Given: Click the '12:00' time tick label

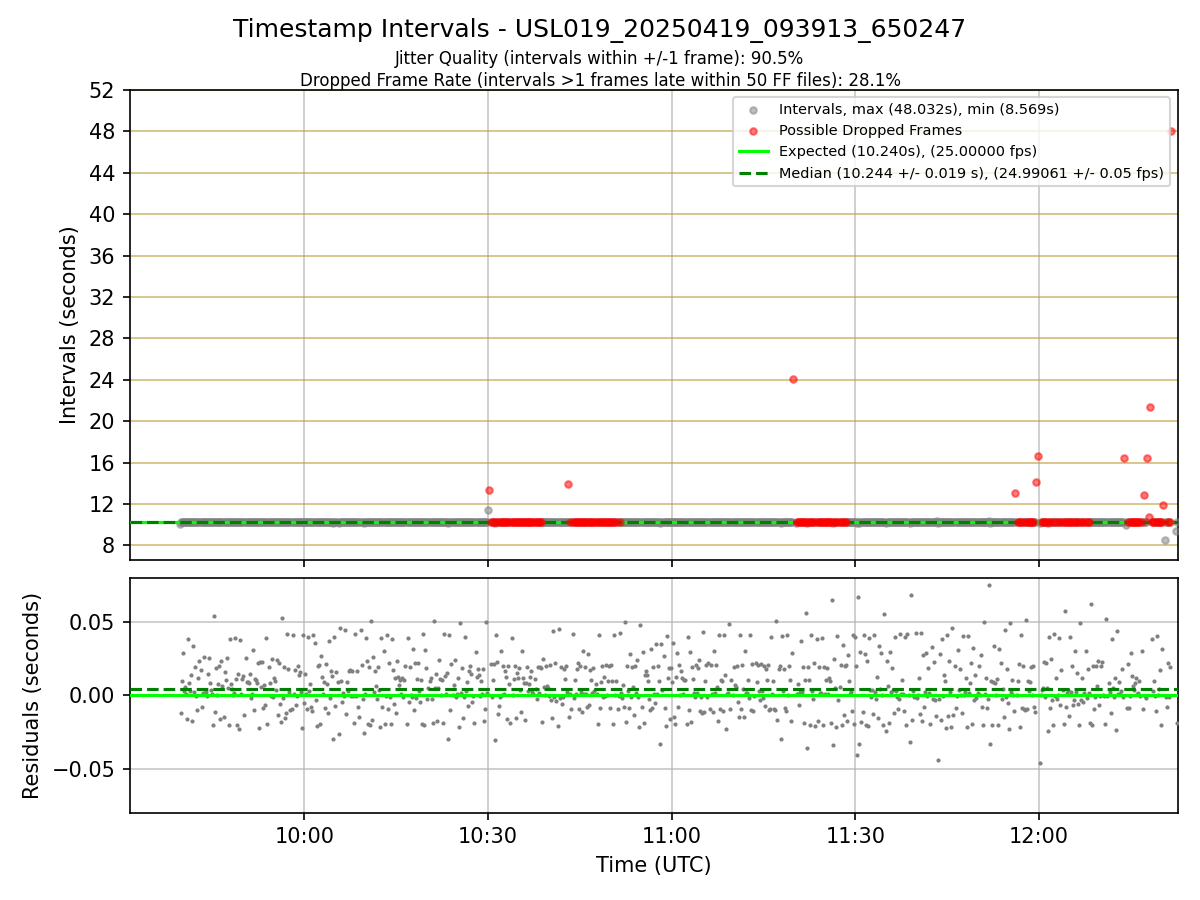Looking at the screenshot, I should 1038,836.
